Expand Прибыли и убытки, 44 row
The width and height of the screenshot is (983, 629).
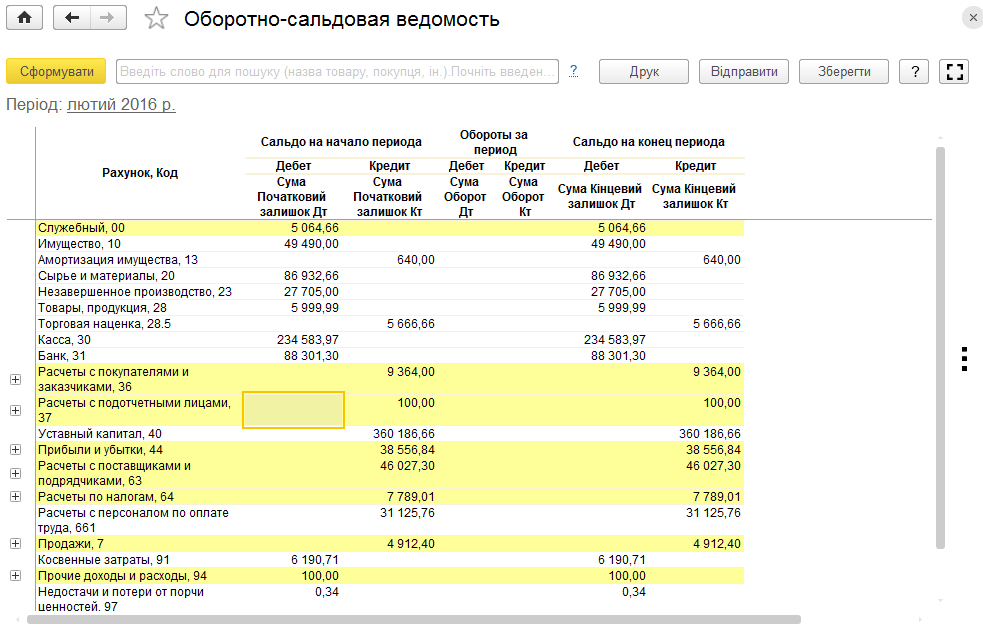pos(16,450)
